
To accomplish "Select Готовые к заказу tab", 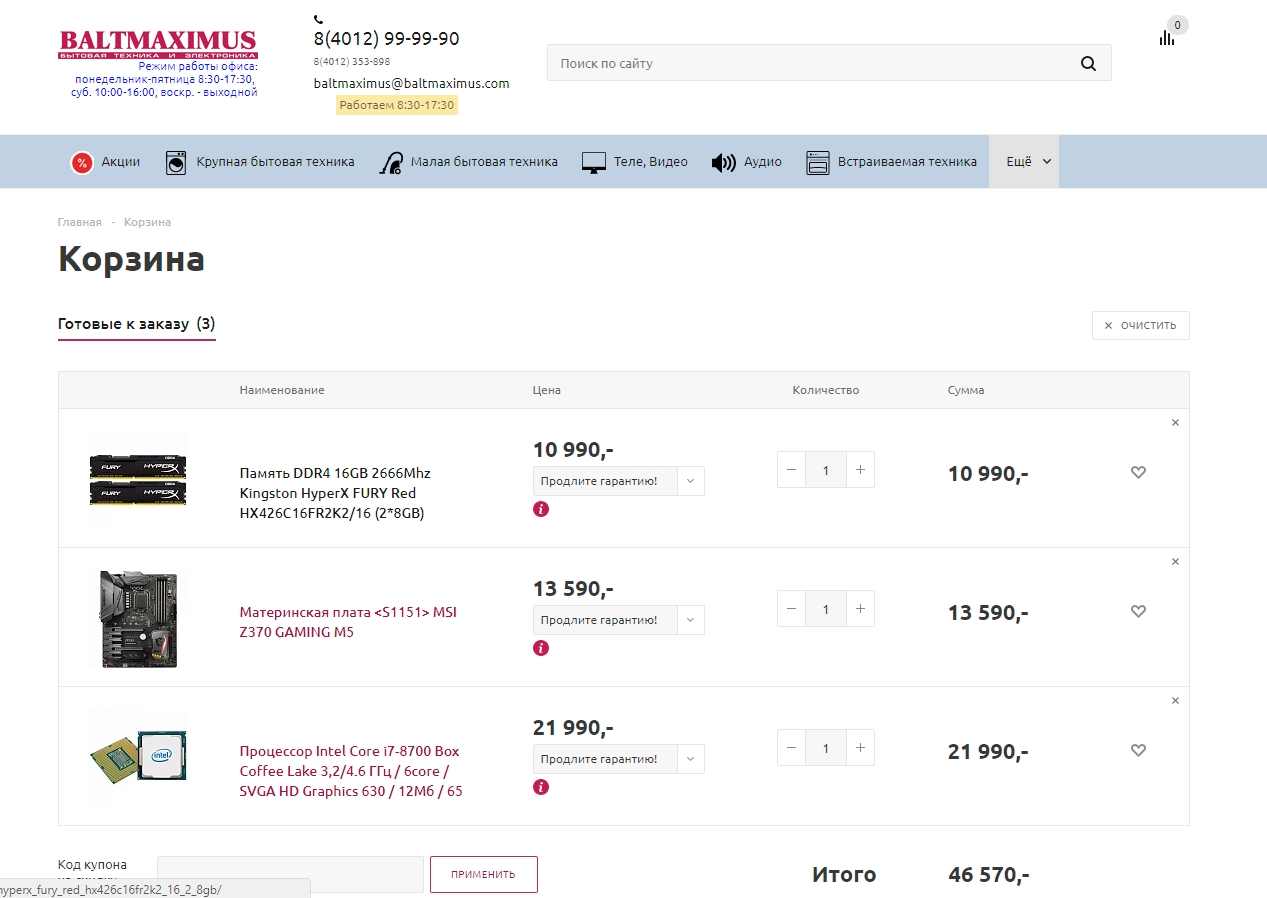I will click(x=136, y=324).
